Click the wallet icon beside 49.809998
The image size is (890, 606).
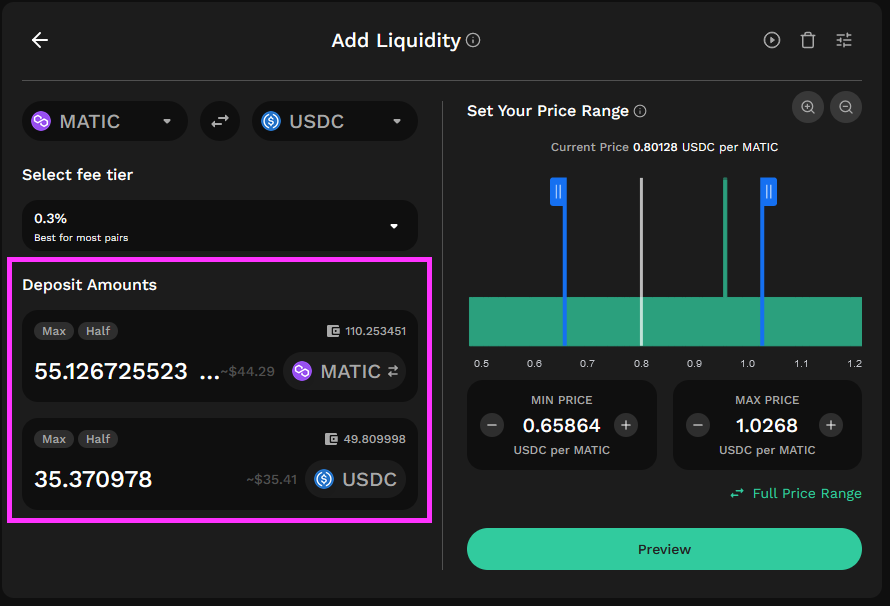pos(331,439)
